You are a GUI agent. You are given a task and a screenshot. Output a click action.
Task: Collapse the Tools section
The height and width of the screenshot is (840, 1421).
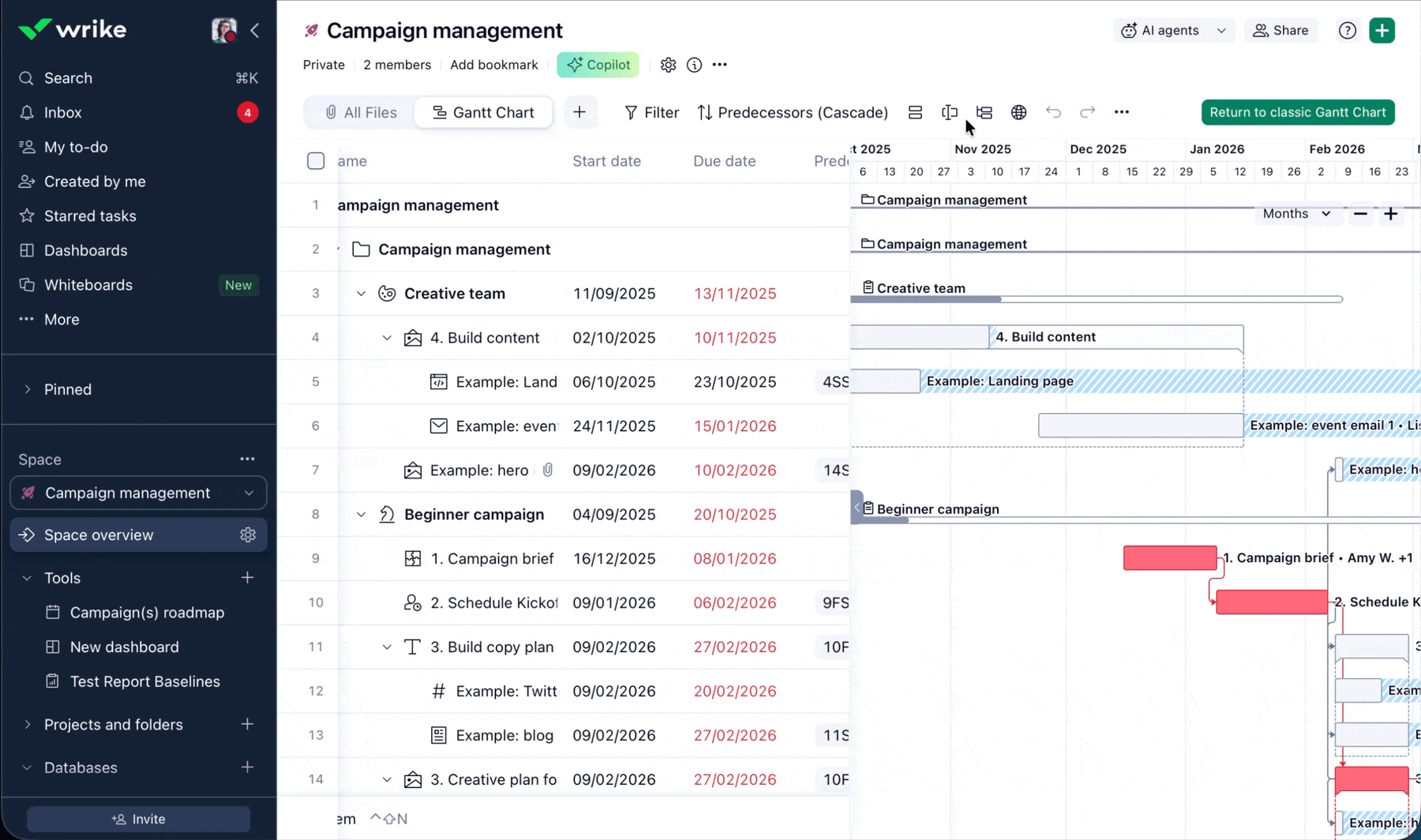28,579
